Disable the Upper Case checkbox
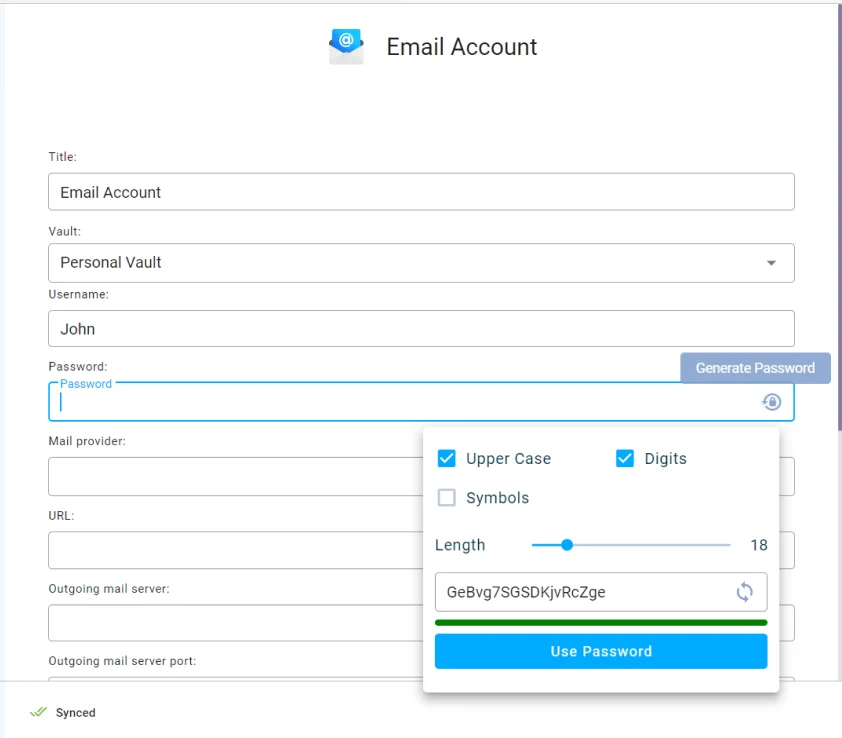 coord(446,458)
